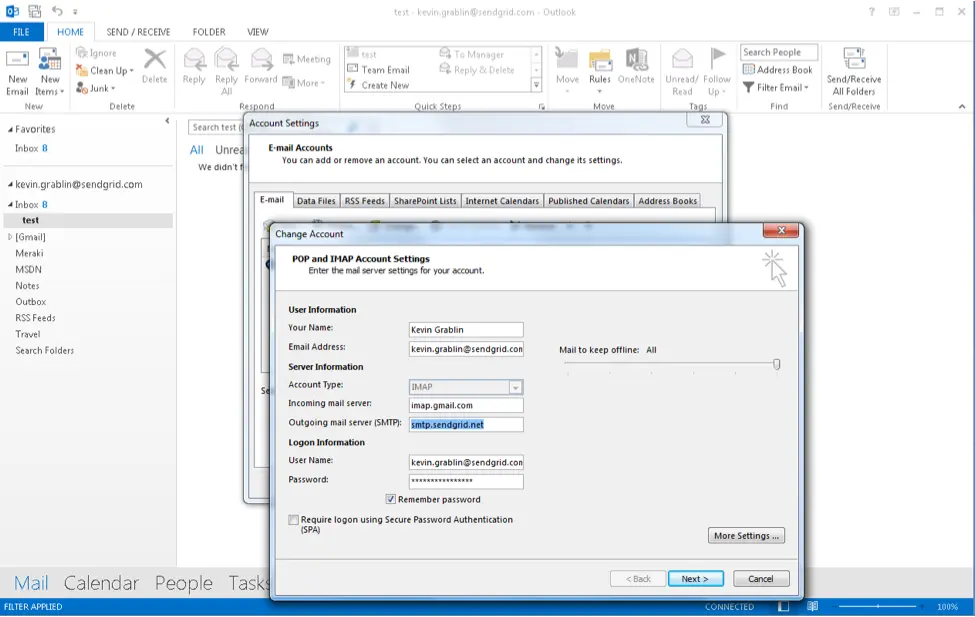Screen dimensions: 975x617
Task: Expand the [Gmail] folder
Action: (10, 237)
